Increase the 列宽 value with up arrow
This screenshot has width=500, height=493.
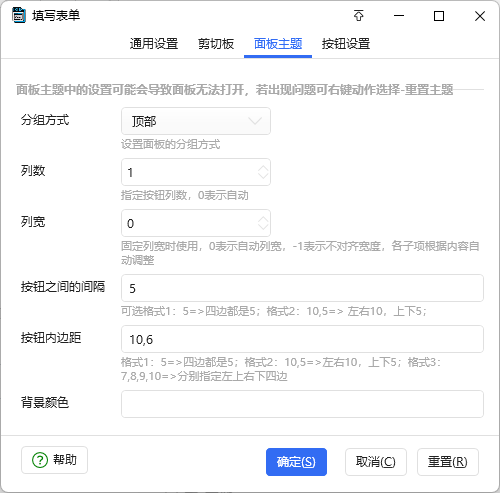263,219
